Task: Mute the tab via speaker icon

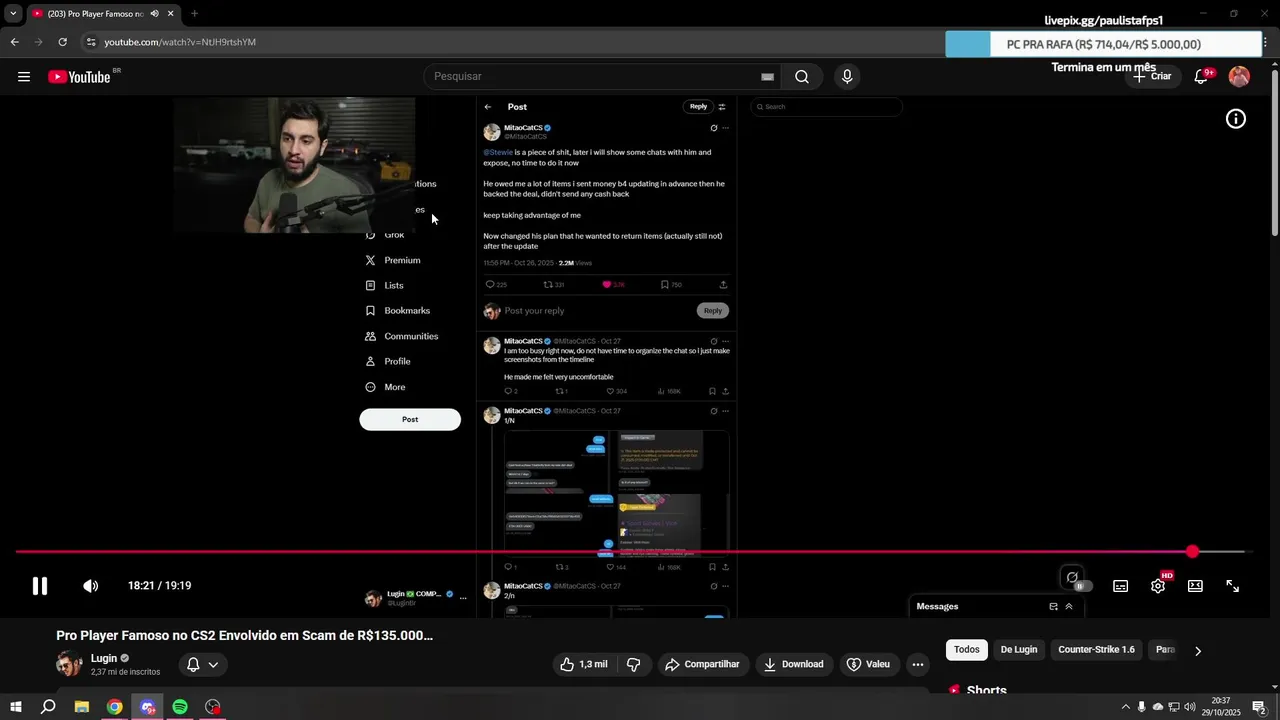Action: pyautogui.click(x=154, y=14)
